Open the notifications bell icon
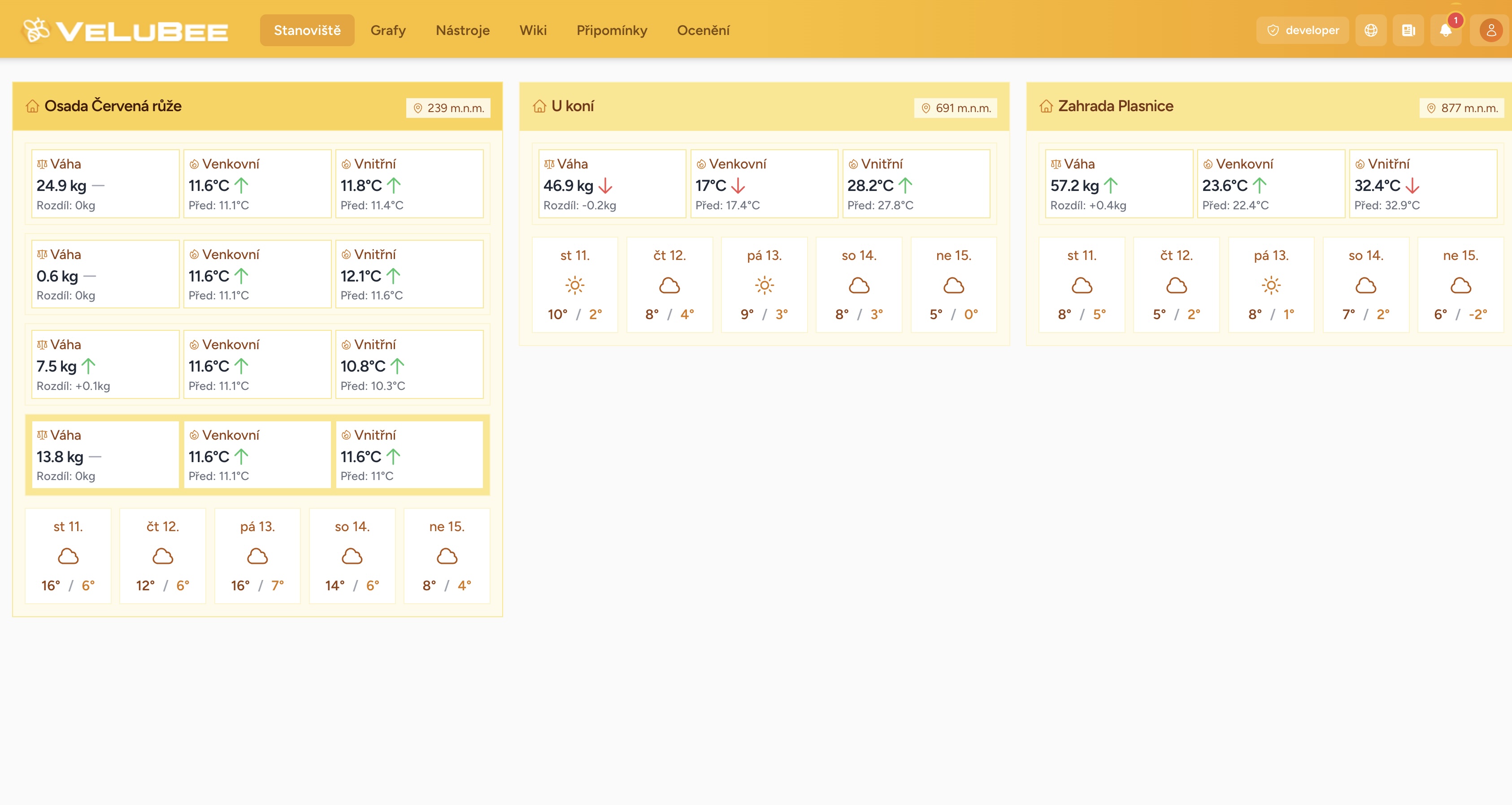Screen dimensions: 1512x805 [x=1446, y=30]
